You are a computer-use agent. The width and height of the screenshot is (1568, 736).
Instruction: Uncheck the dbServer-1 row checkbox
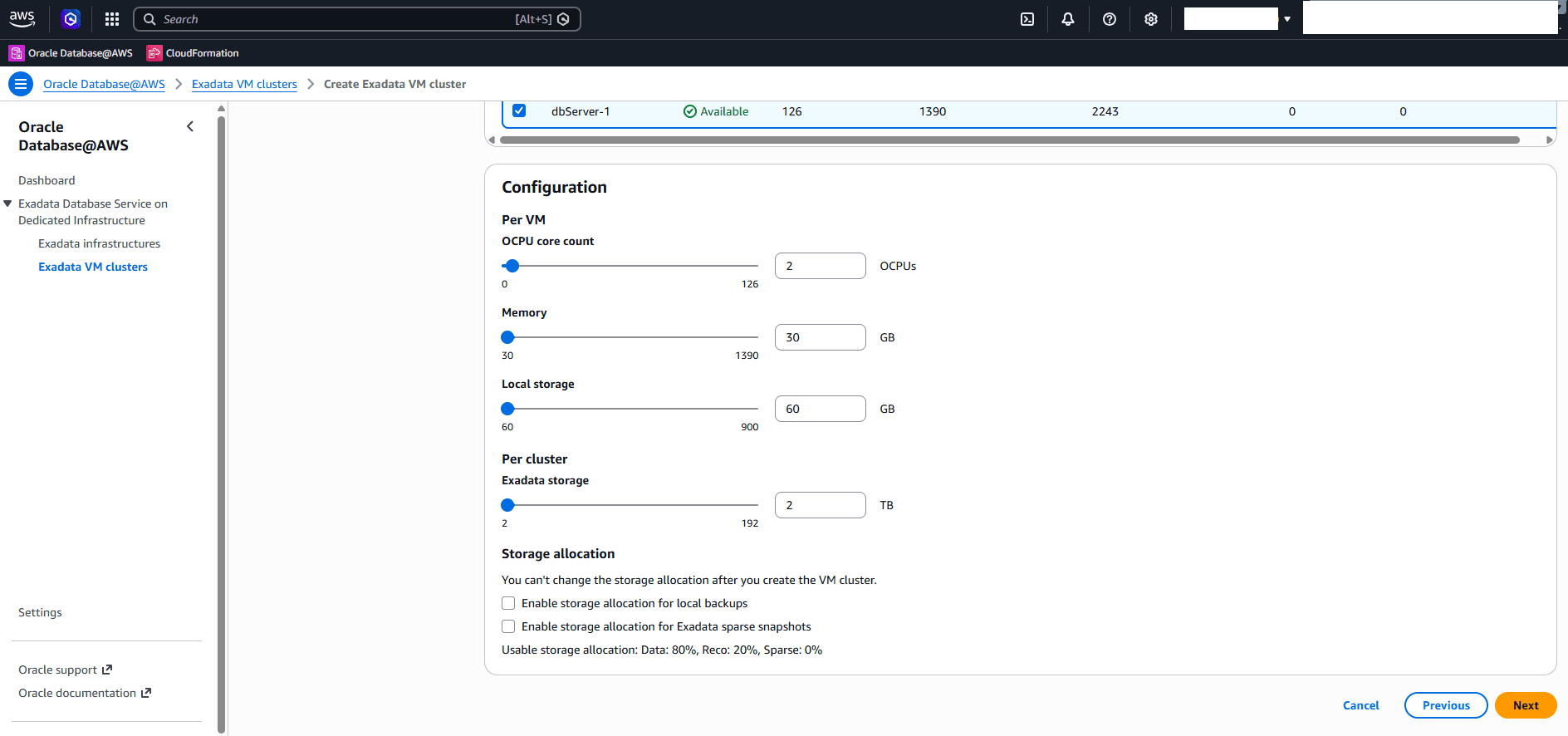519,110
